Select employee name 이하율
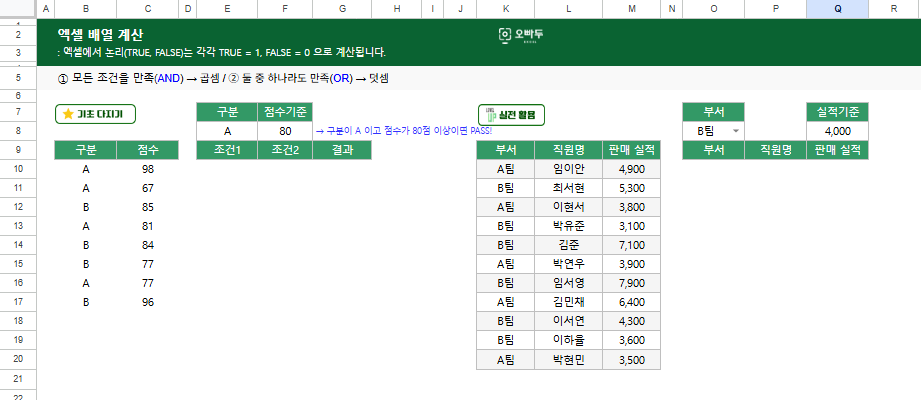The height and width of the screenshot is (400, 921). coord(569,341)
